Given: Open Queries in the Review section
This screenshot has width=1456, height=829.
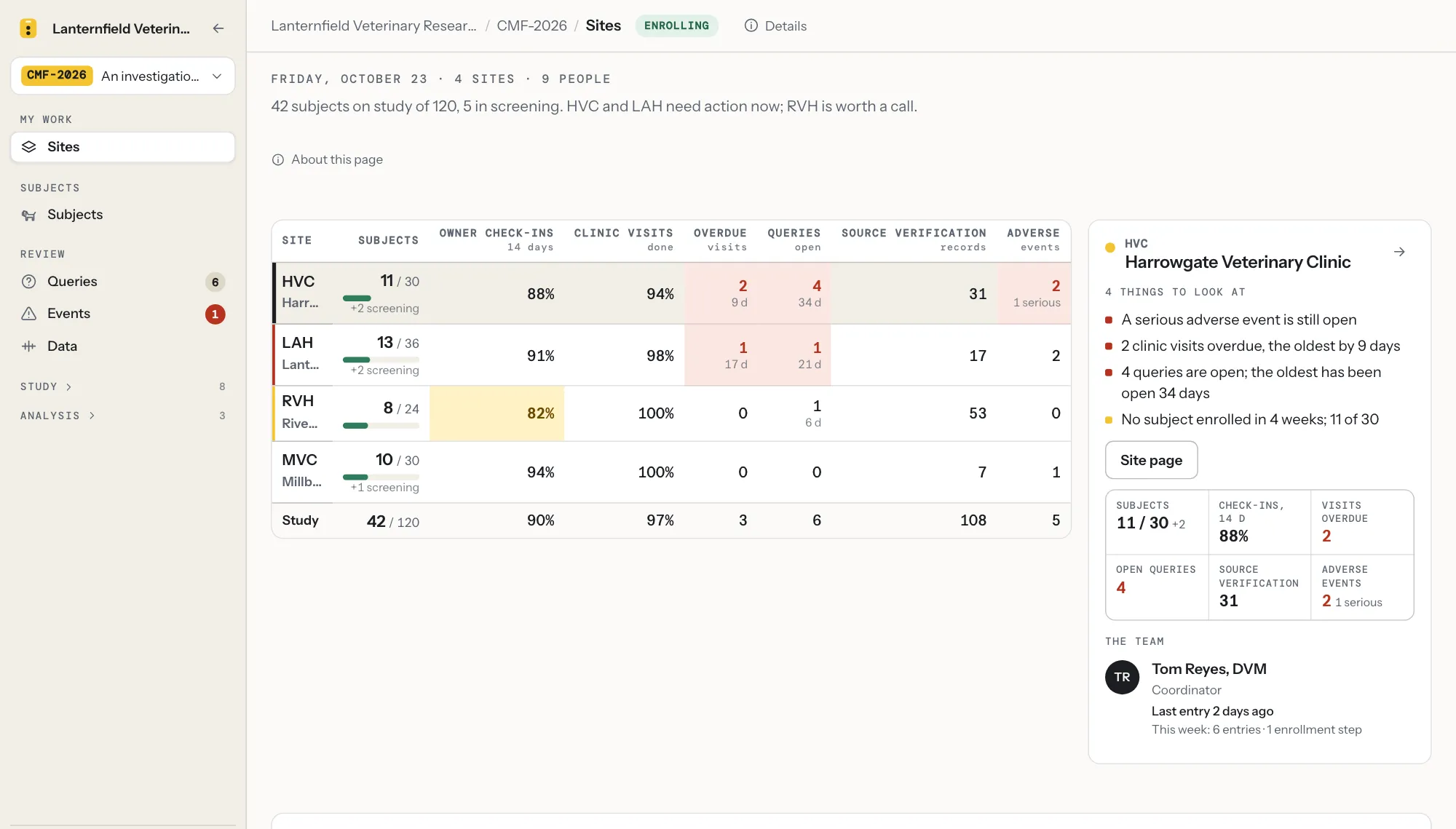Looking at the screenshot, I should [x=123, y=282].
